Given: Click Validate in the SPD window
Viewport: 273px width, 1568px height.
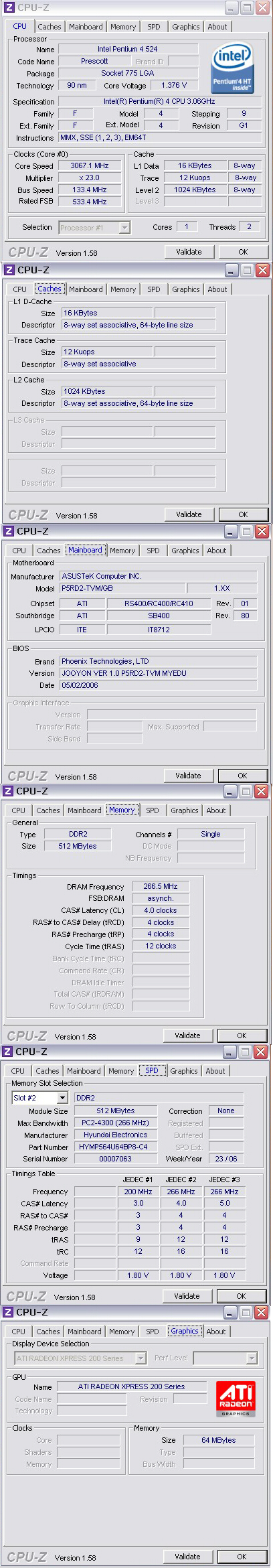Looking at the screenshot, I should click(x=187, y=1296).
